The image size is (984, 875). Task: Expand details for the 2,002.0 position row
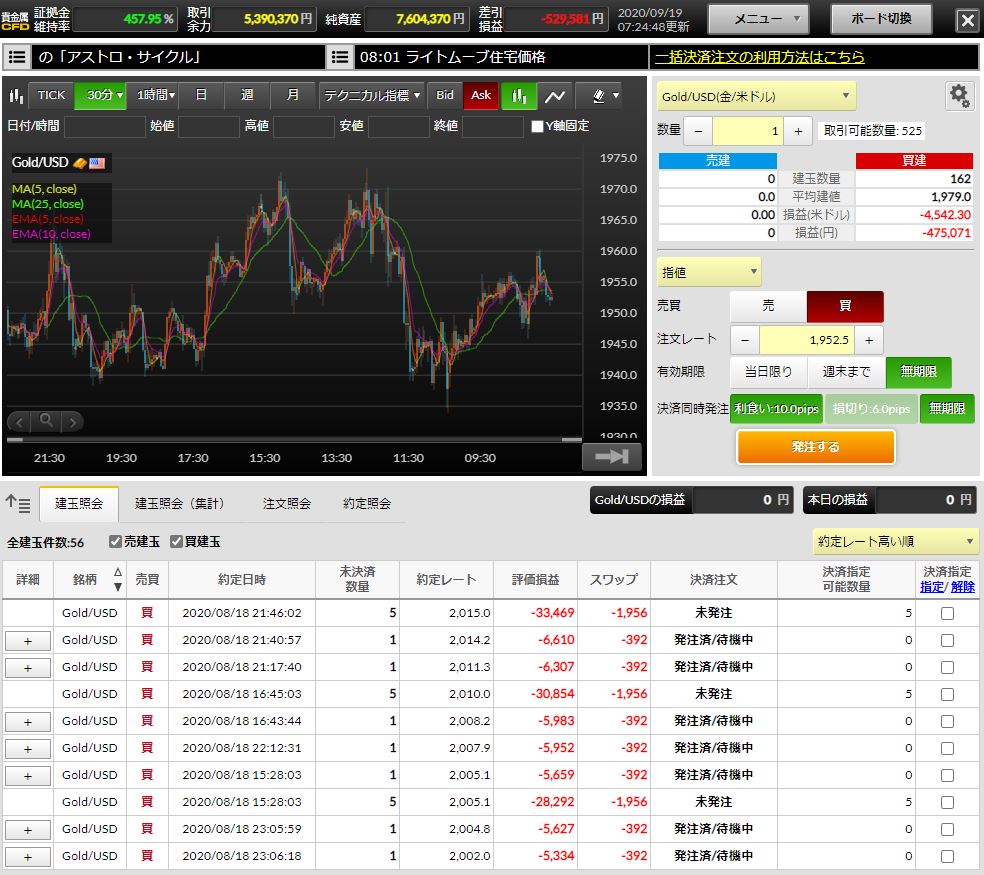point(28,857)
